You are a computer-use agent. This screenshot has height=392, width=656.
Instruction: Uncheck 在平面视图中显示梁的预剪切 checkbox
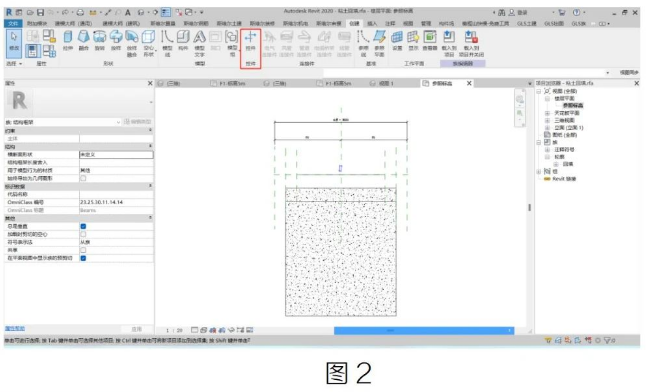point(83,258)
